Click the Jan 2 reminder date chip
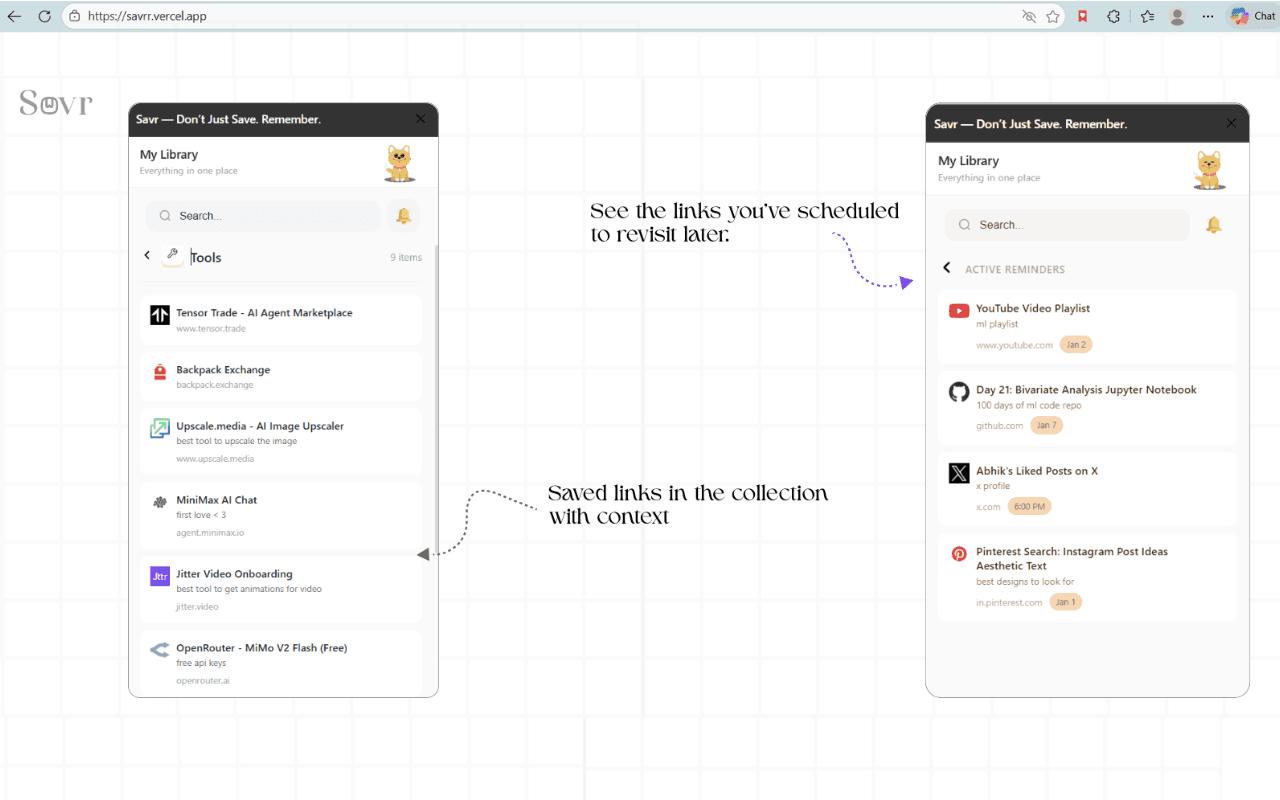1280x800 pixels. coord(1075,344)
